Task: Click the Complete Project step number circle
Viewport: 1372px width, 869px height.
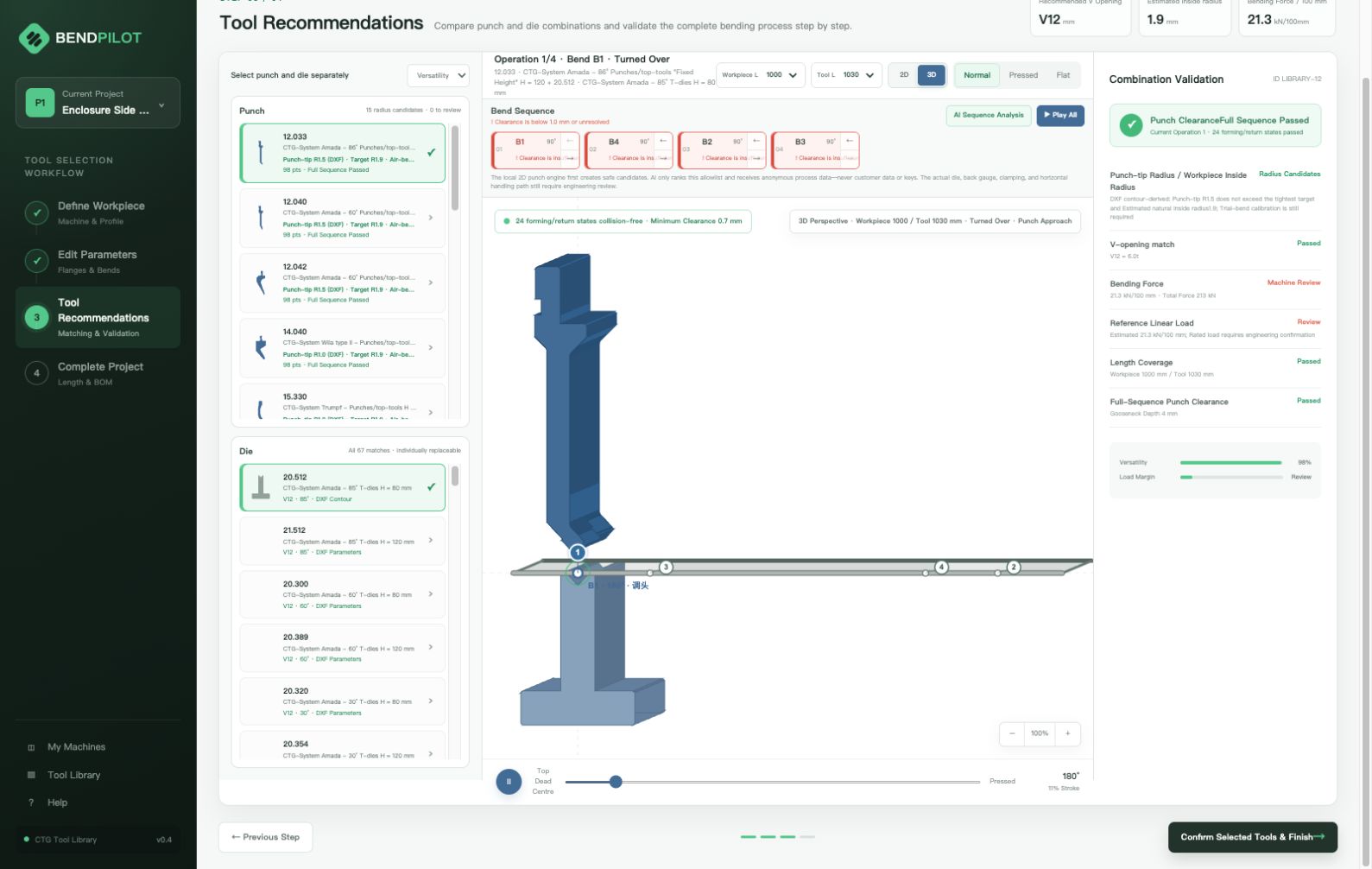Action: (x=36, y=373)
